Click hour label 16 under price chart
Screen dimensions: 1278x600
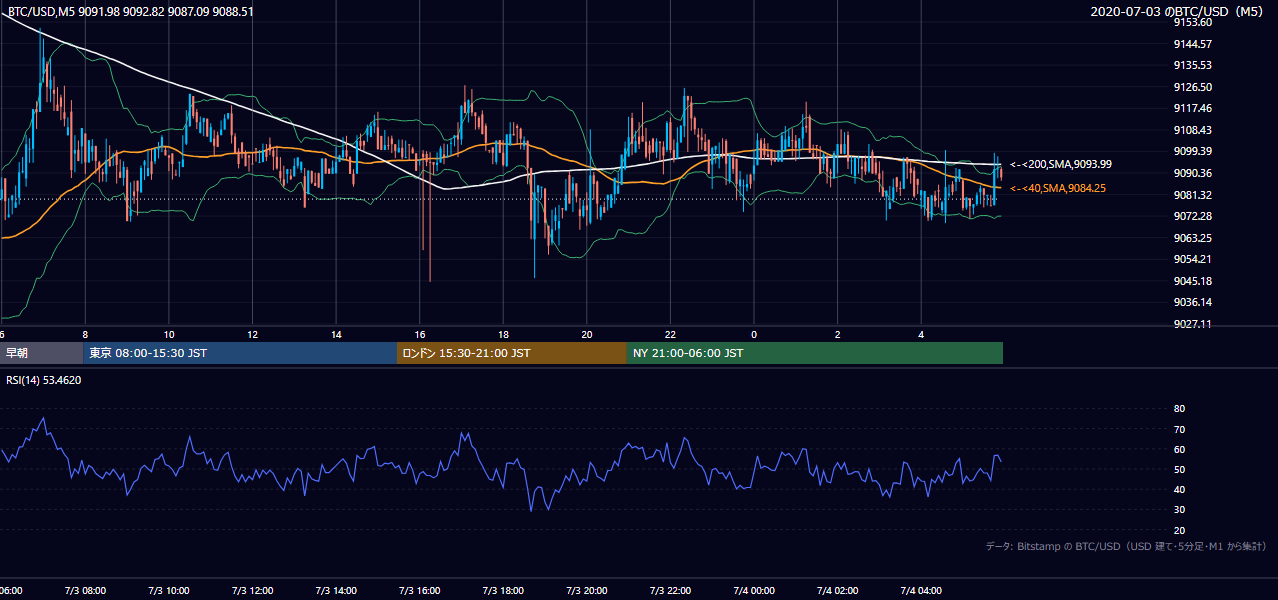pyautogui.click(x=420, y=334)
